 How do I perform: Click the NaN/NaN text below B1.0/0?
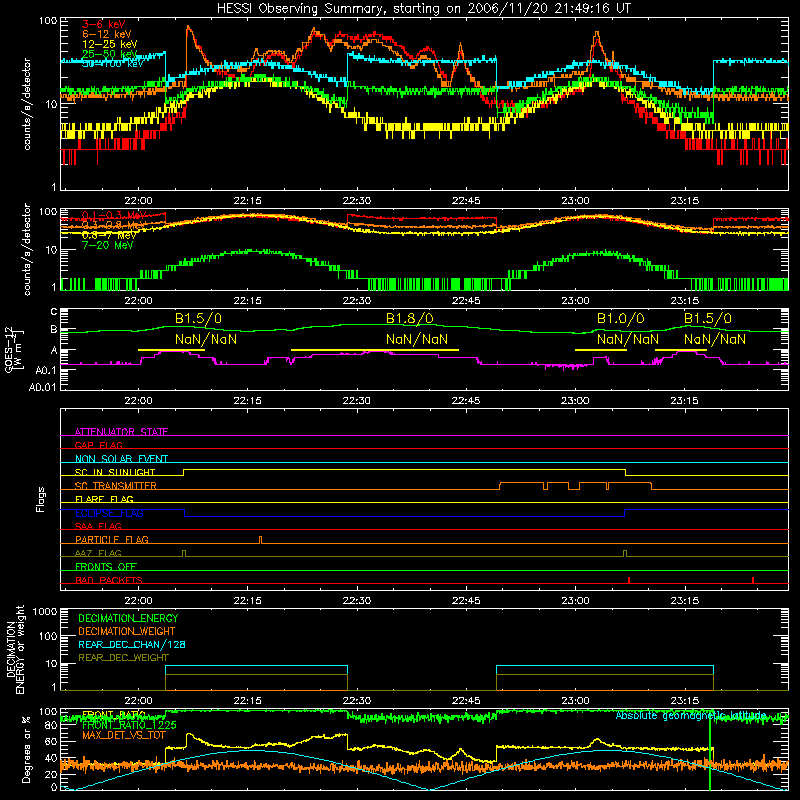click(628, 339)
